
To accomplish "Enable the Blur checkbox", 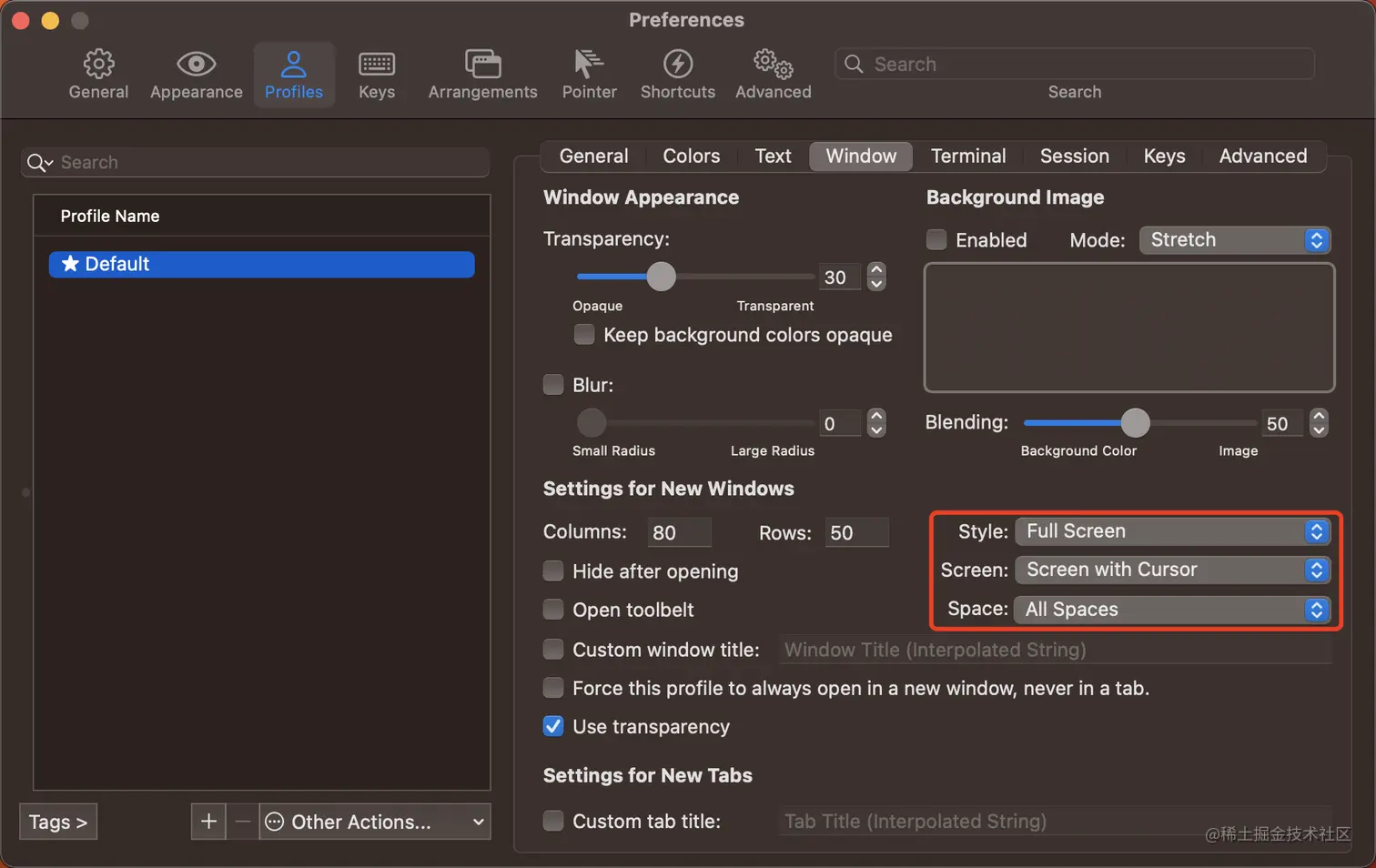I will [x=553, y=384].
